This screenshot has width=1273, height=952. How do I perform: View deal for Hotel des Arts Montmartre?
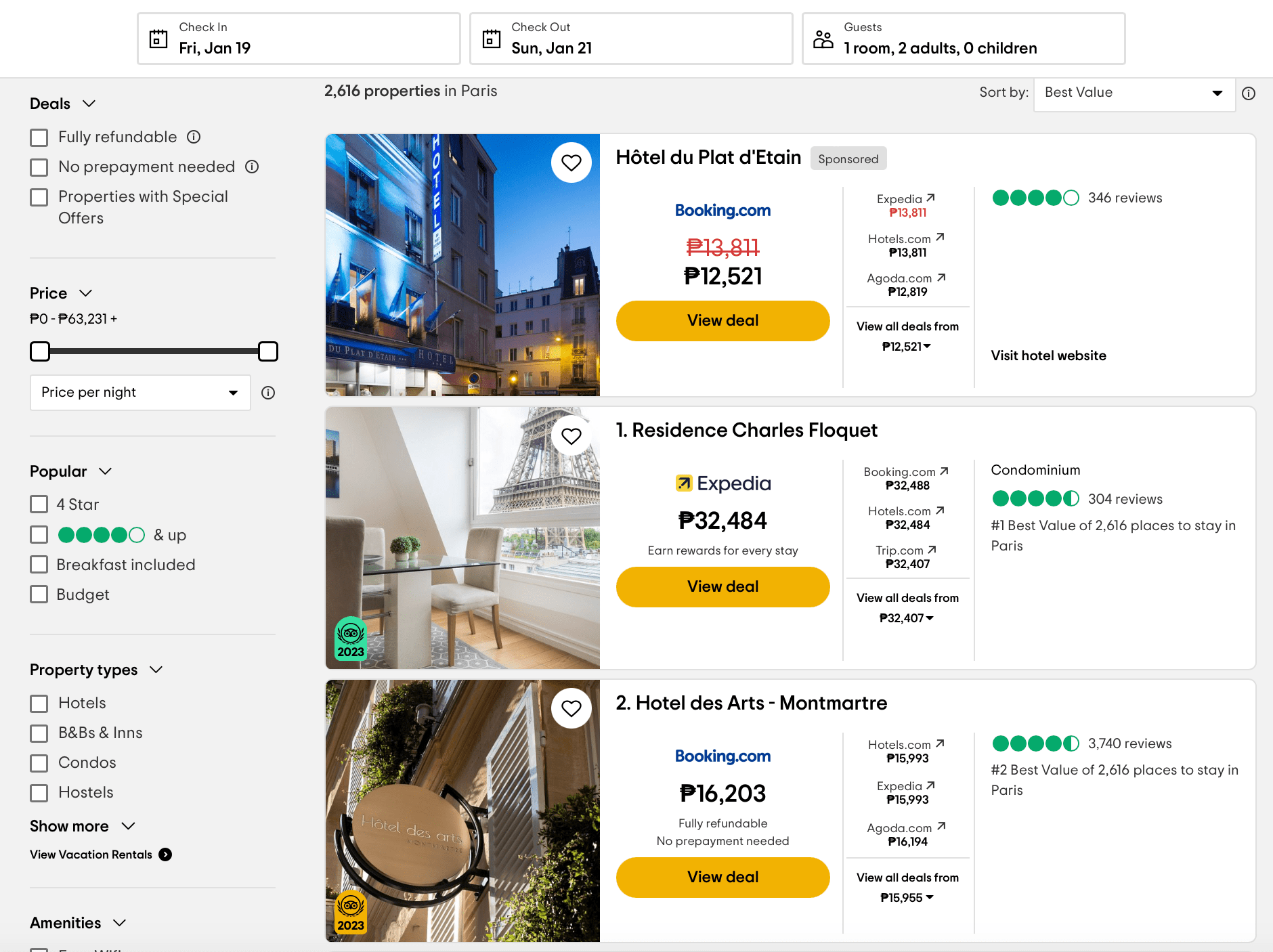pos(723,878)
